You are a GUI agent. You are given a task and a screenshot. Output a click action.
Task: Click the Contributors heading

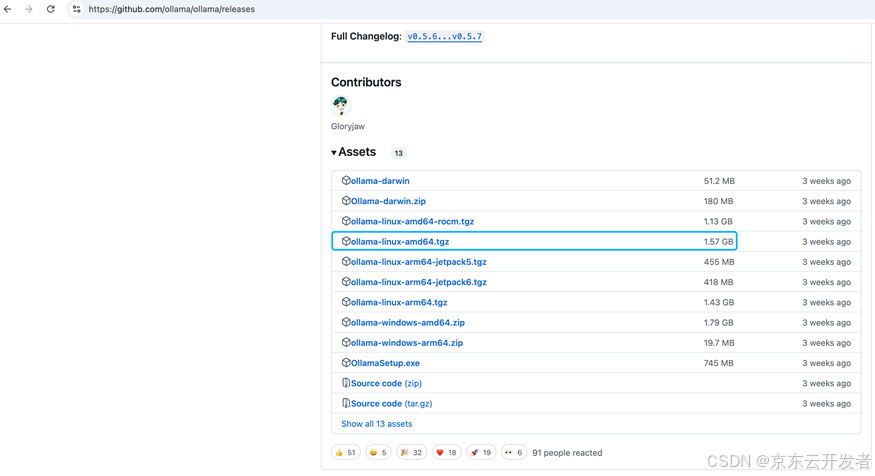366,82
